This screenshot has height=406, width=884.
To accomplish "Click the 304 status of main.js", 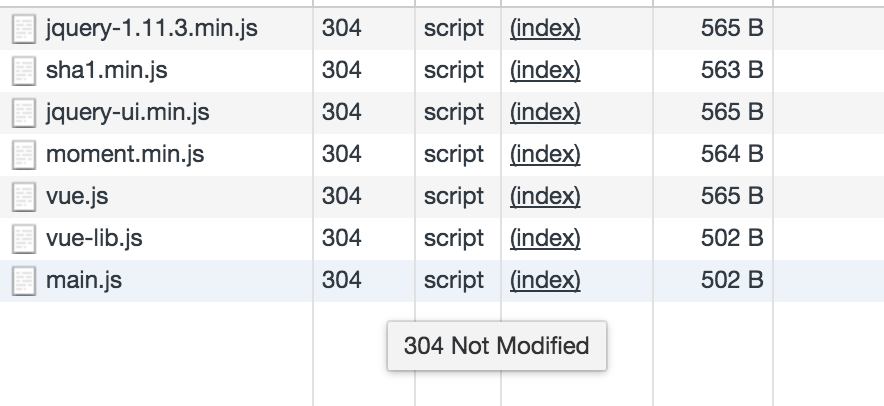I will (342, 280).
